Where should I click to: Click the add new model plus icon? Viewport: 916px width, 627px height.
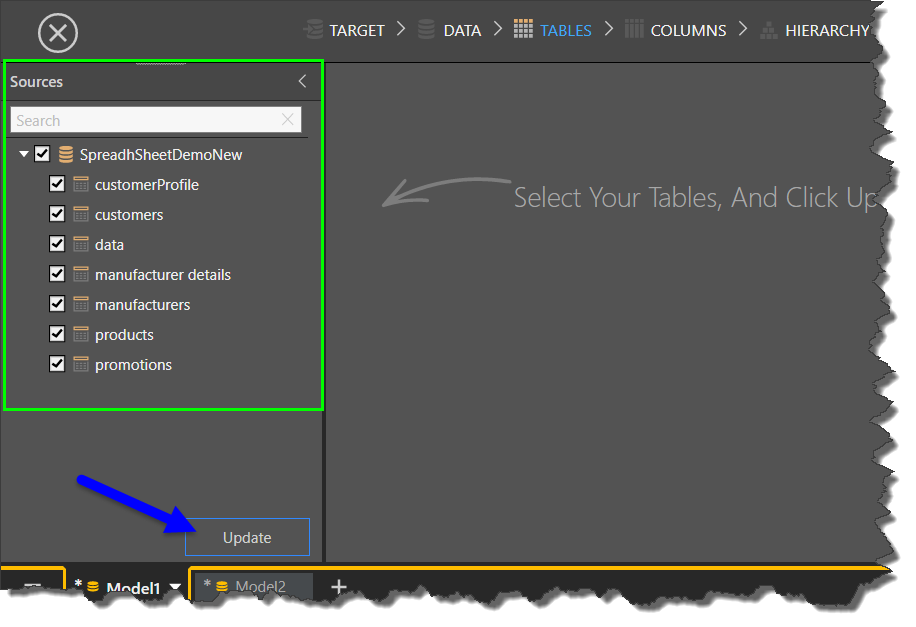338,587
